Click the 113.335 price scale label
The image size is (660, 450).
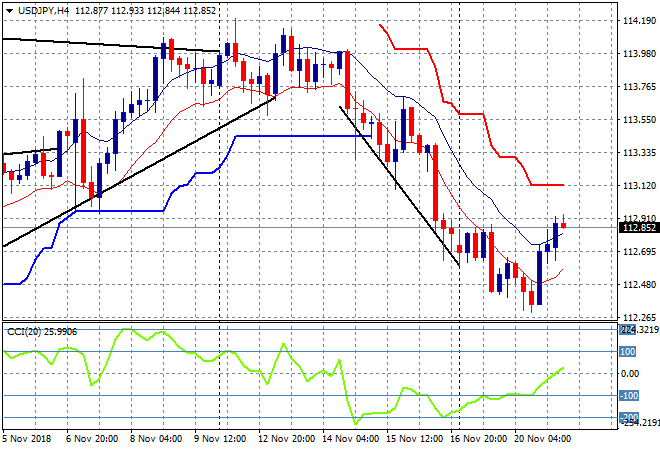coord(639,152)
